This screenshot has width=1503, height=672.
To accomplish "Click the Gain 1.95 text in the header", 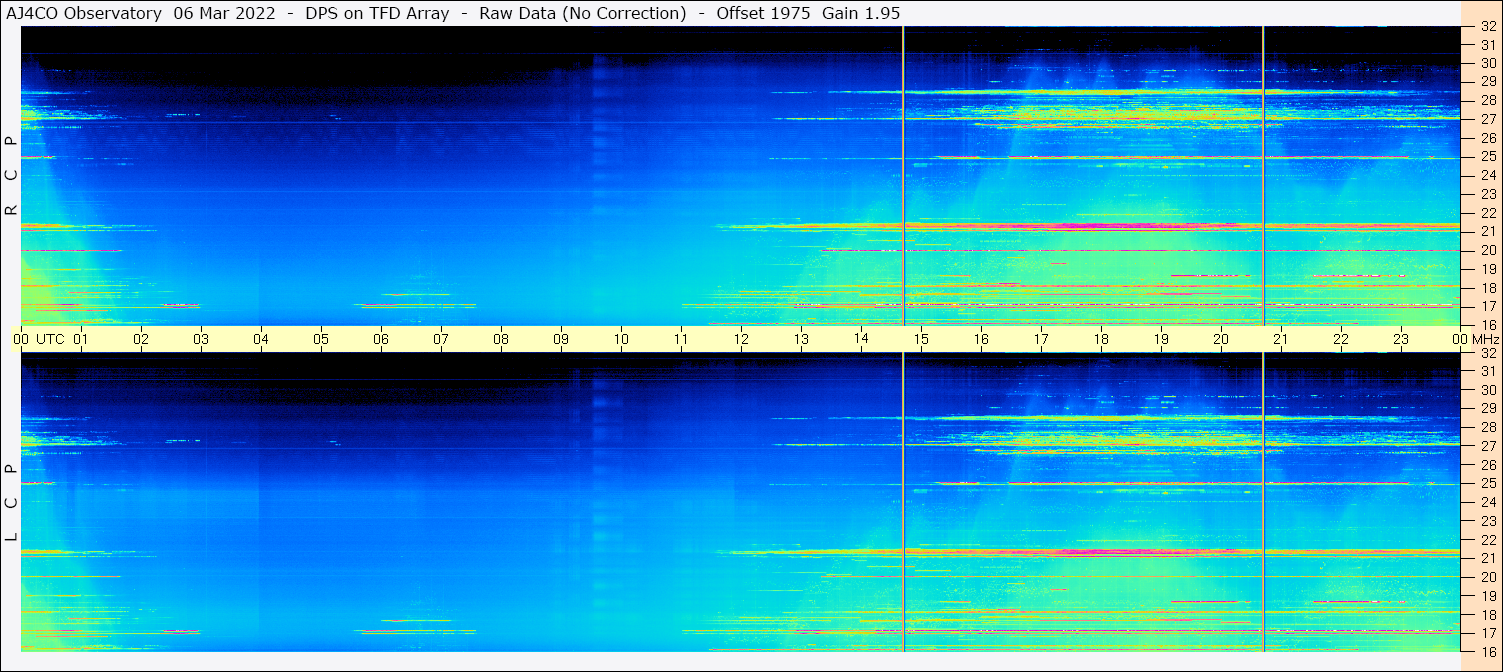I will (861, 13).
